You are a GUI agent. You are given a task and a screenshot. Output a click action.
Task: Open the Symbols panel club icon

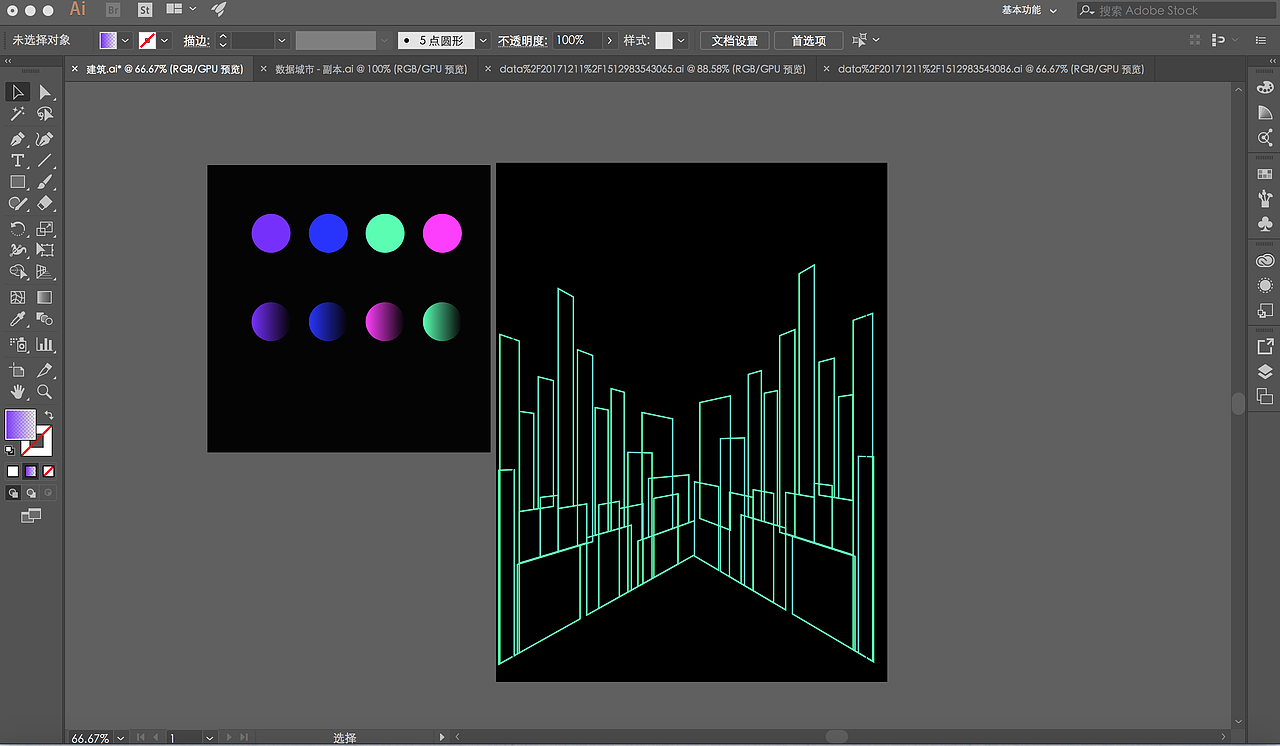[1265, 223]
